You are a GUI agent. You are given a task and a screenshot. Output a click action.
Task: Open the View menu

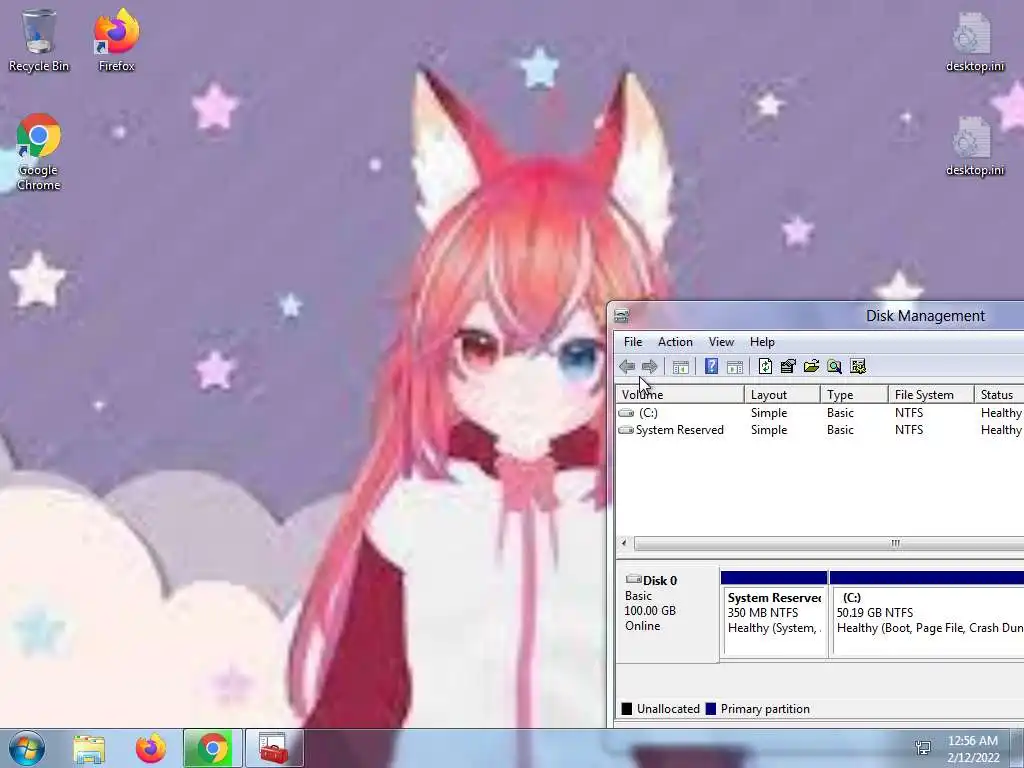722,342
